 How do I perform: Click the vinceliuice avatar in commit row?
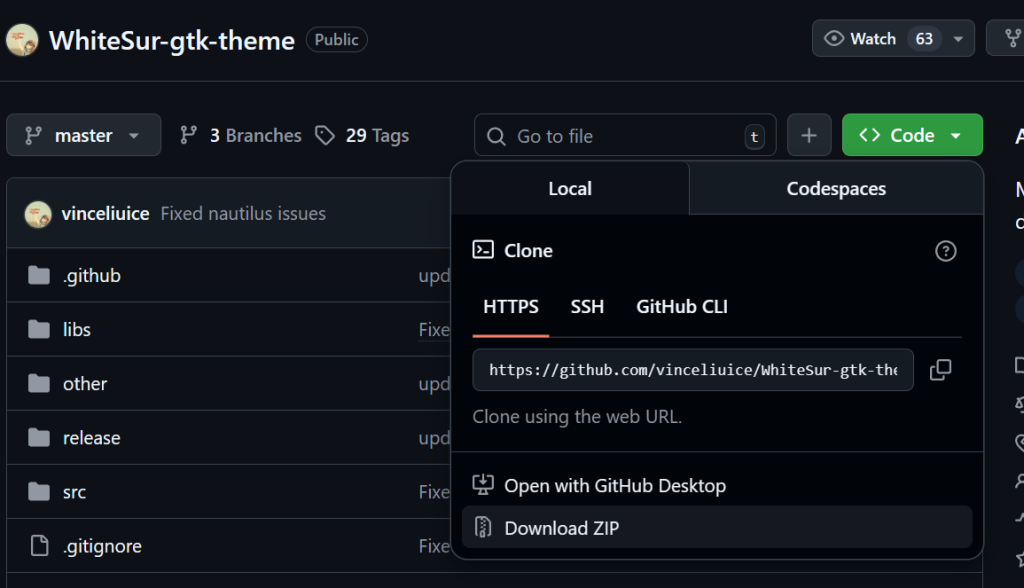[x=38, y=214]
